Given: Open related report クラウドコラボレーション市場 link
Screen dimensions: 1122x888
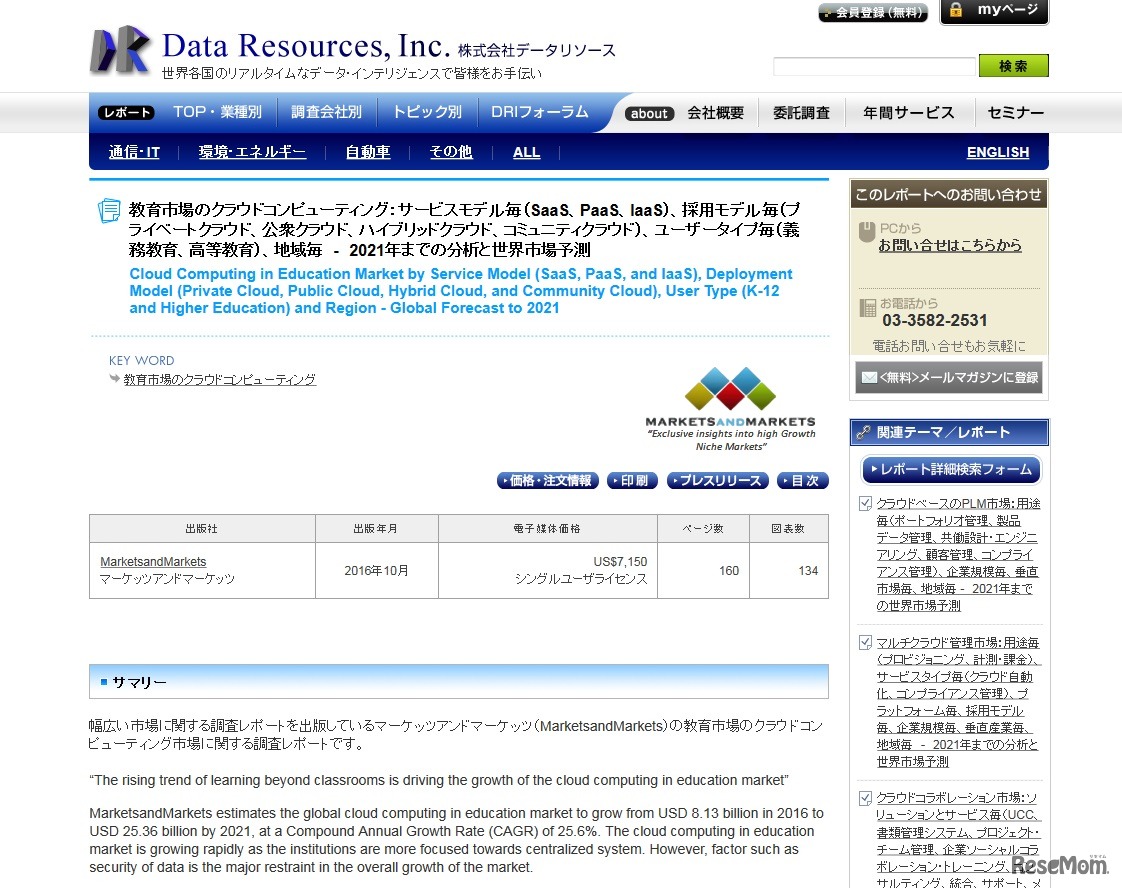Looking at the screenshot, I should [x=958, y=839].
